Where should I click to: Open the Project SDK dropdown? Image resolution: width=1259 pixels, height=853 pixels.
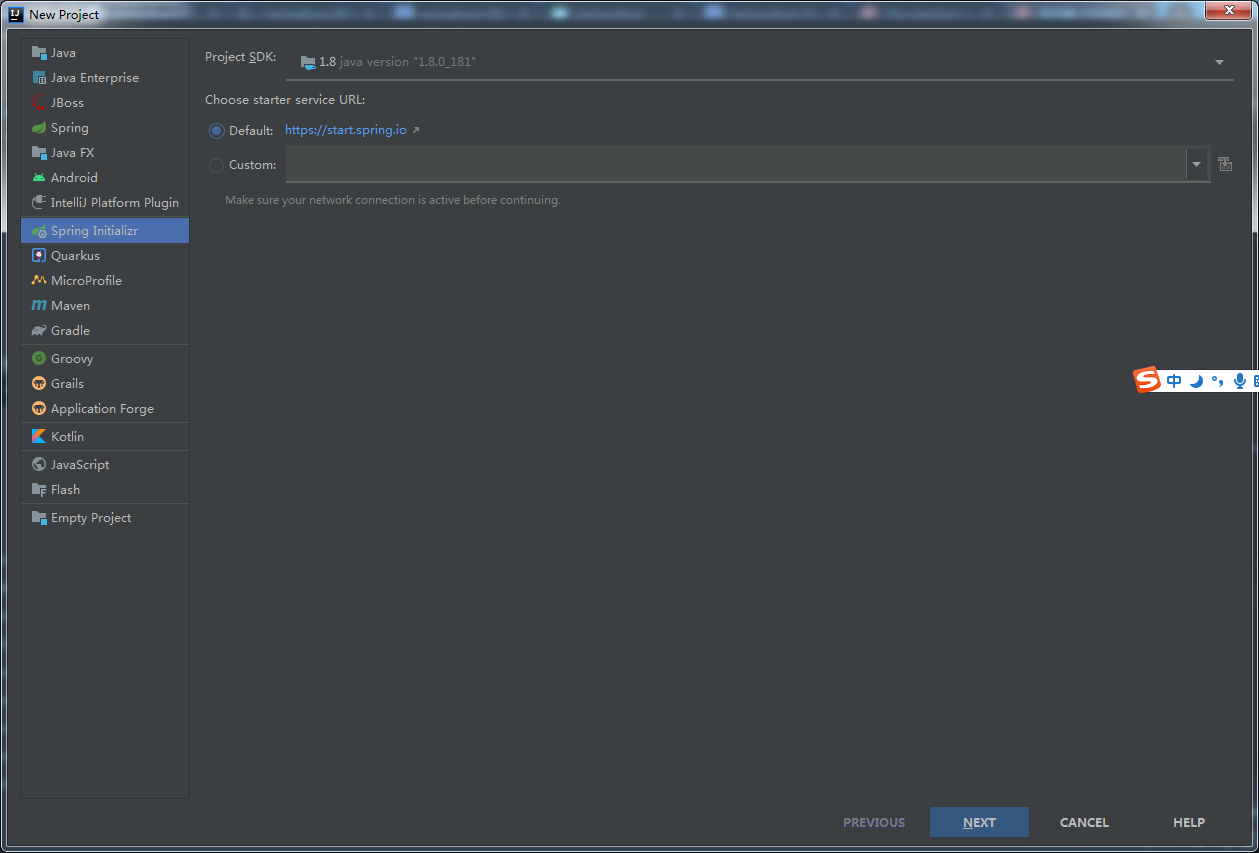click(x=760, y=62)
